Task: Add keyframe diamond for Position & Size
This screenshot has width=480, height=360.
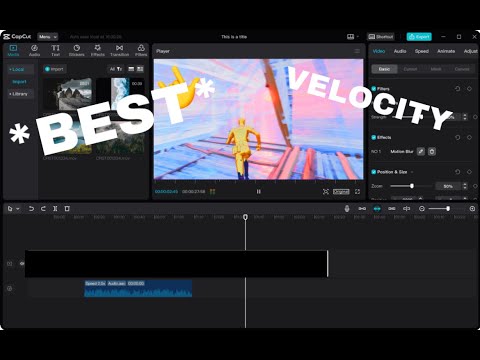Action: (469, 172)
